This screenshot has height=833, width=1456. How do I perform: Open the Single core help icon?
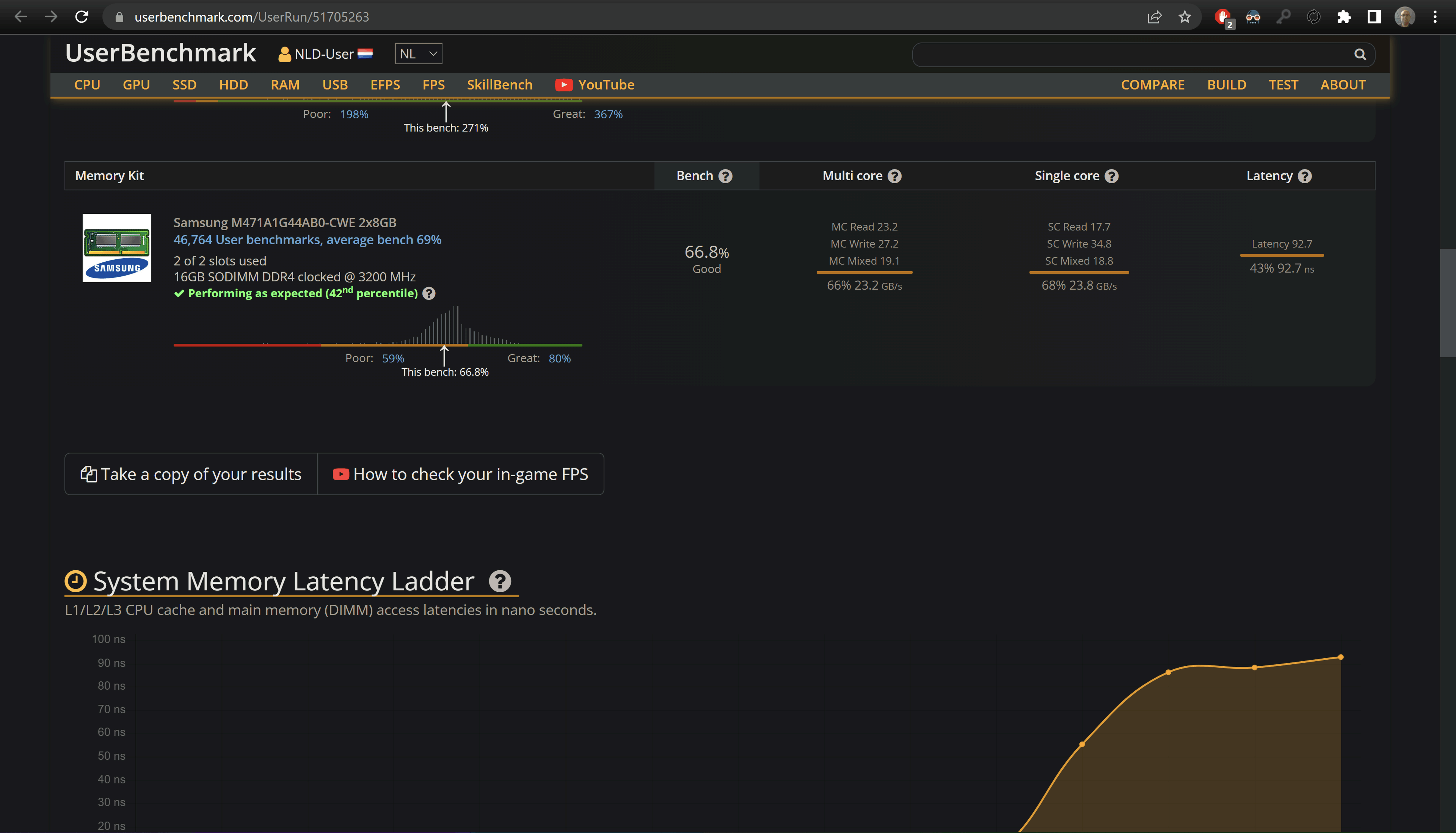[1111, 176]
